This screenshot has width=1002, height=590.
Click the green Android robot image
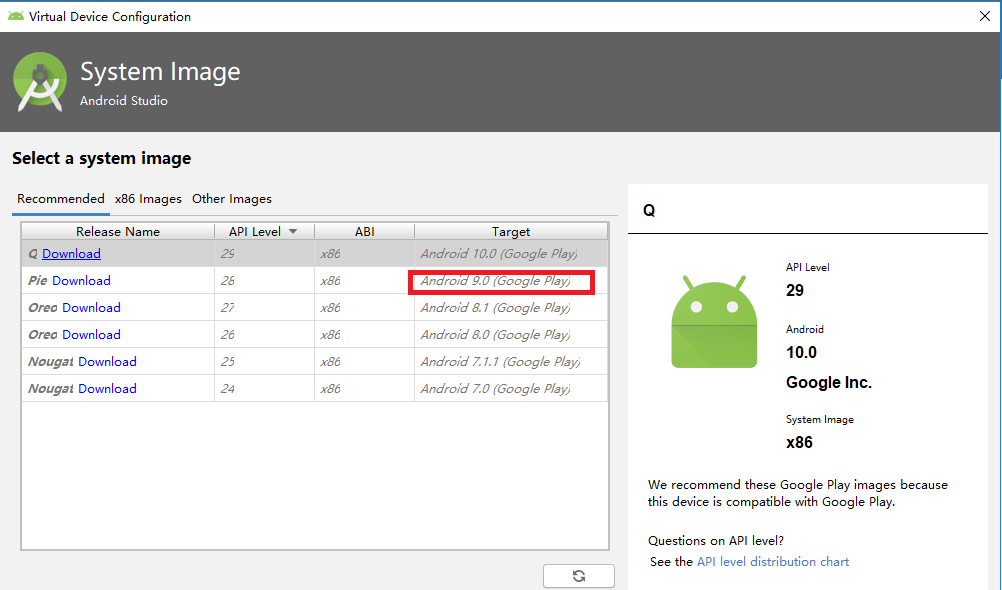point(714,322)
